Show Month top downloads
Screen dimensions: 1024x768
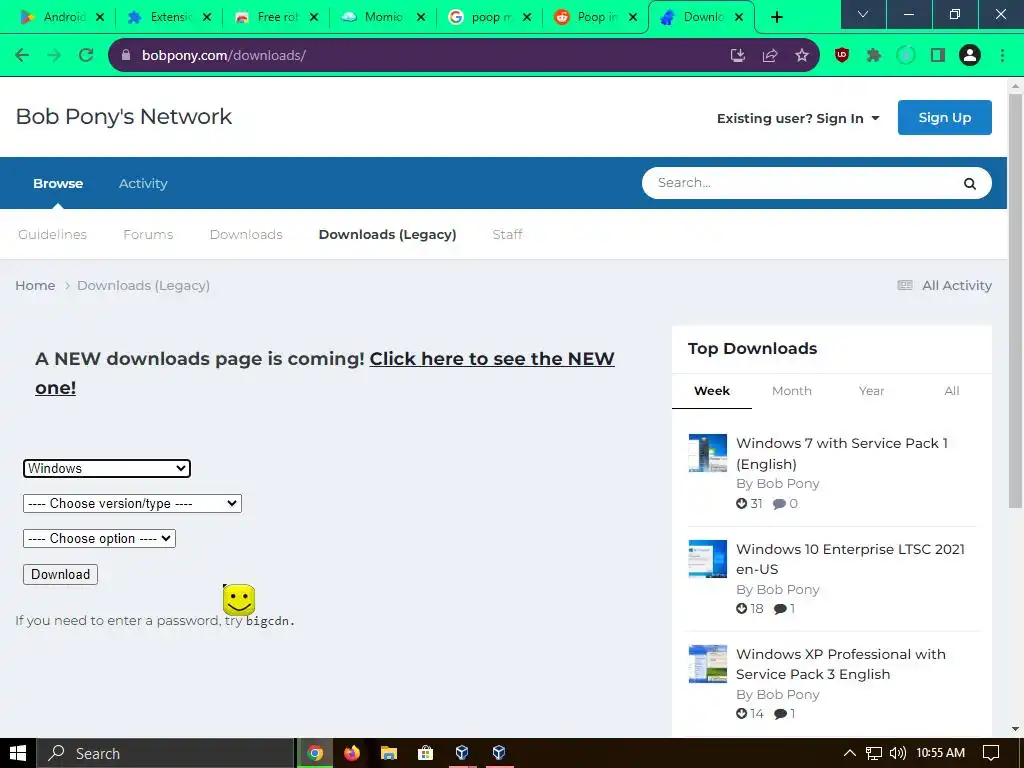pos(792,391)
